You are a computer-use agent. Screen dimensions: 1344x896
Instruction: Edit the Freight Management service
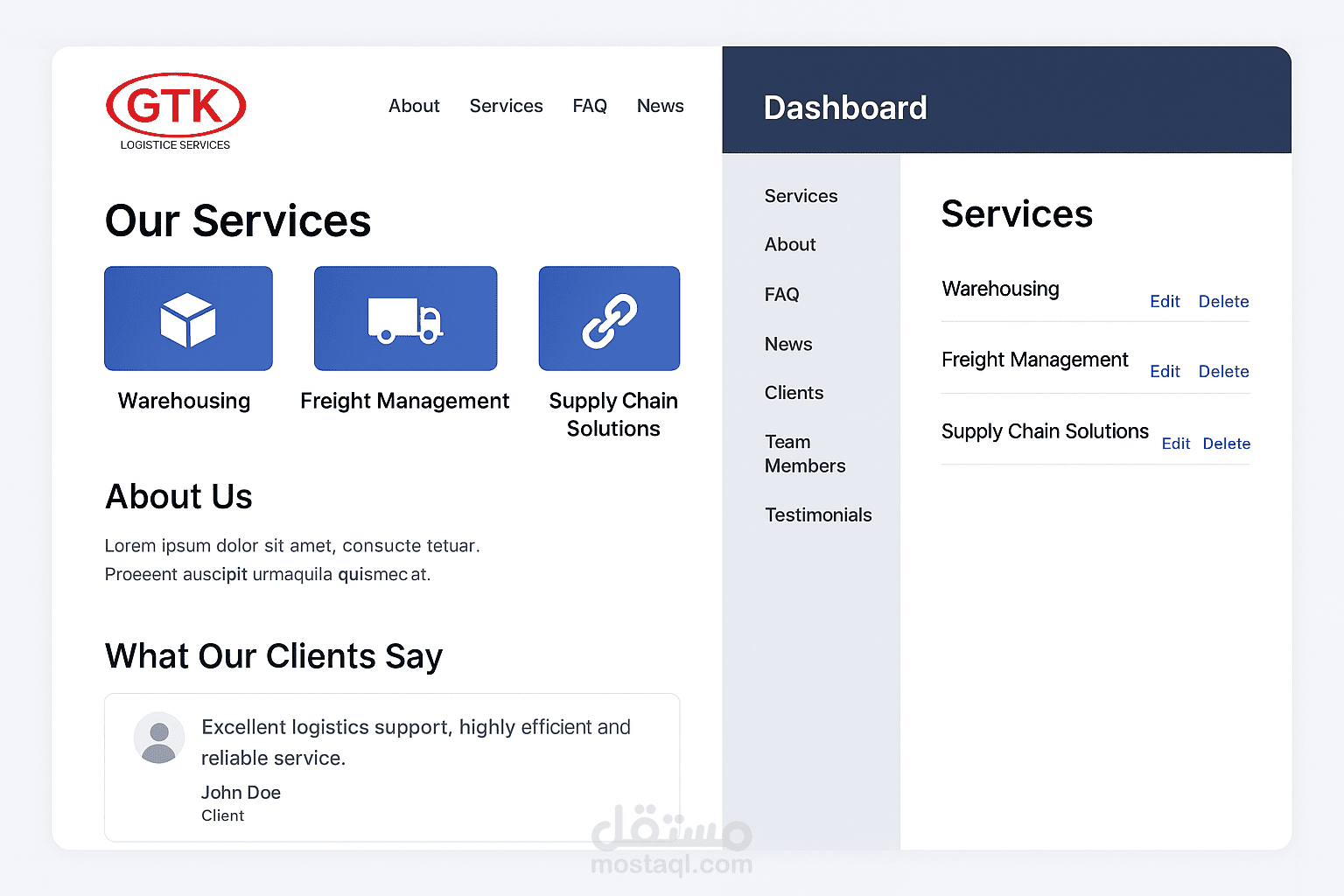click(x=1165, y=371)
